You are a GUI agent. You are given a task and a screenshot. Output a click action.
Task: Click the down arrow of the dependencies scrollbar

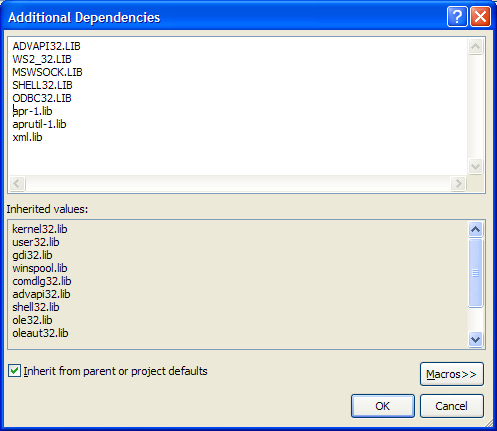click(475, 166)
